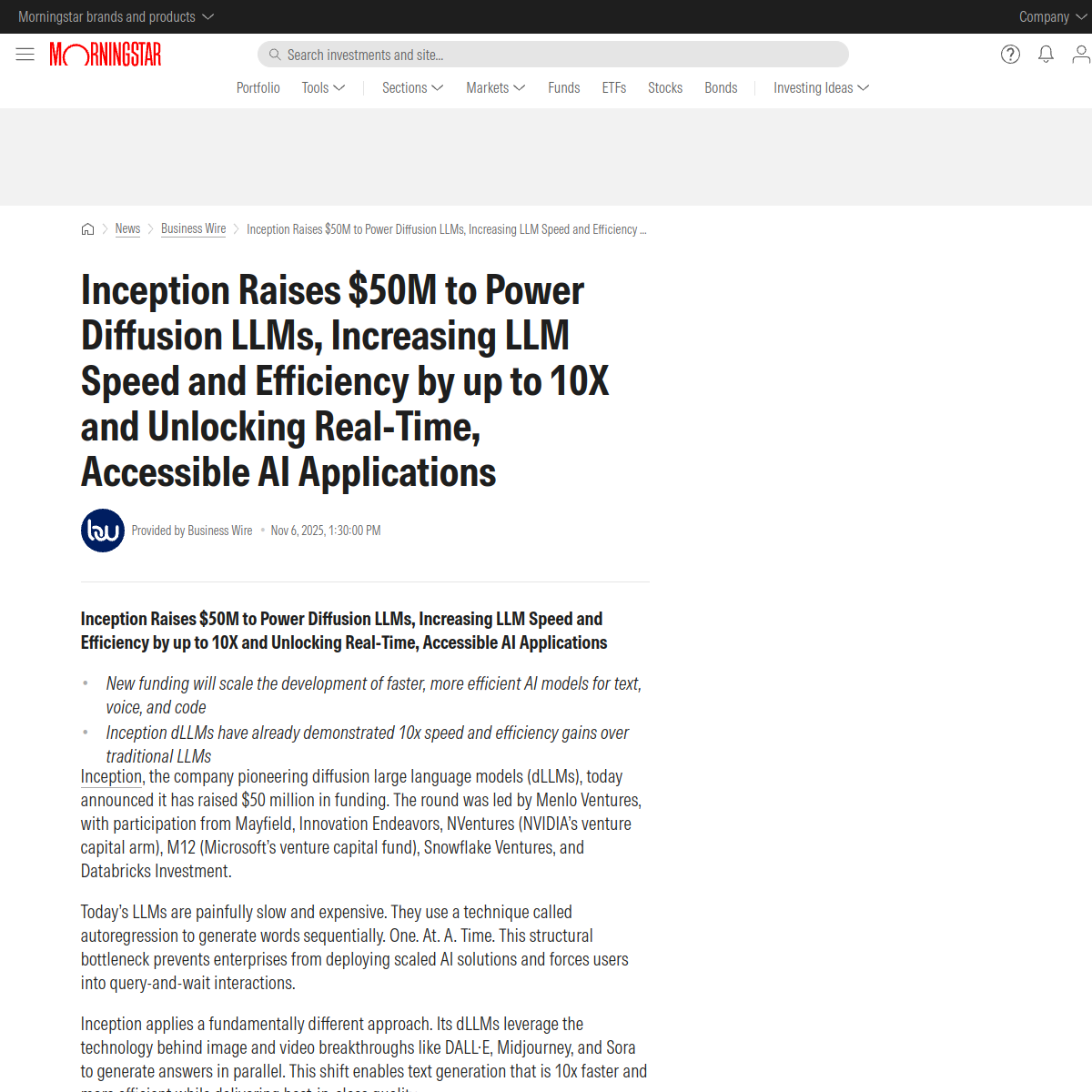Open the Sections dropdown
This screenshot has width=1092, height=1092.
pos(411,87)
